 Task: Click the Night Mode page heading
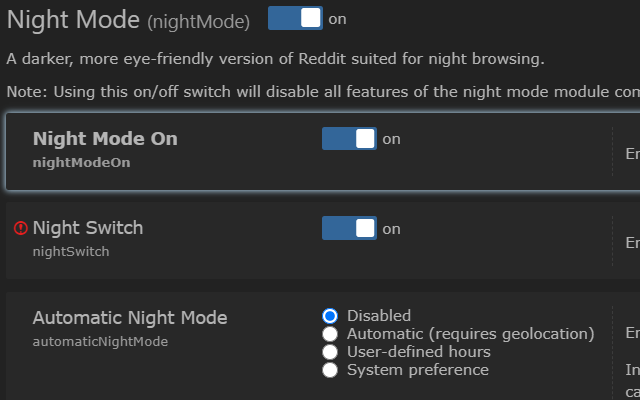pos(73,19)
